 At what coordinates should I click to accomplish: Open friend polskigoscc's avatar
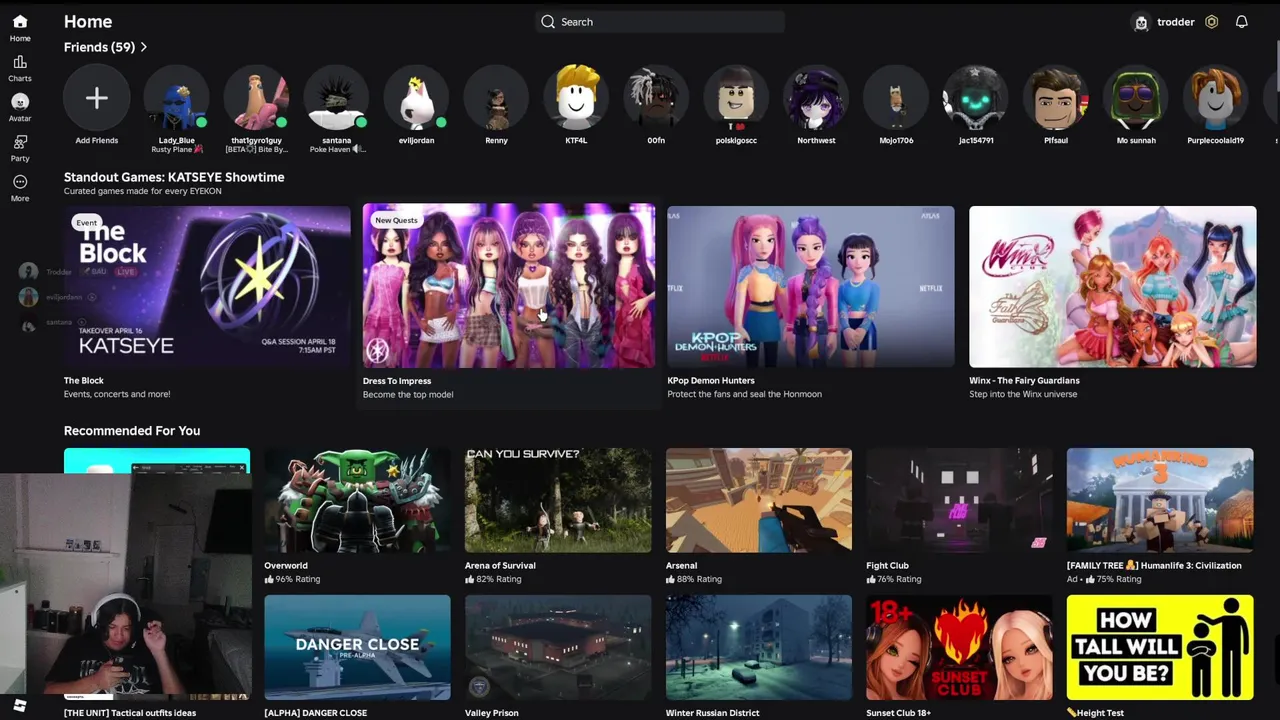pos(736,98)
